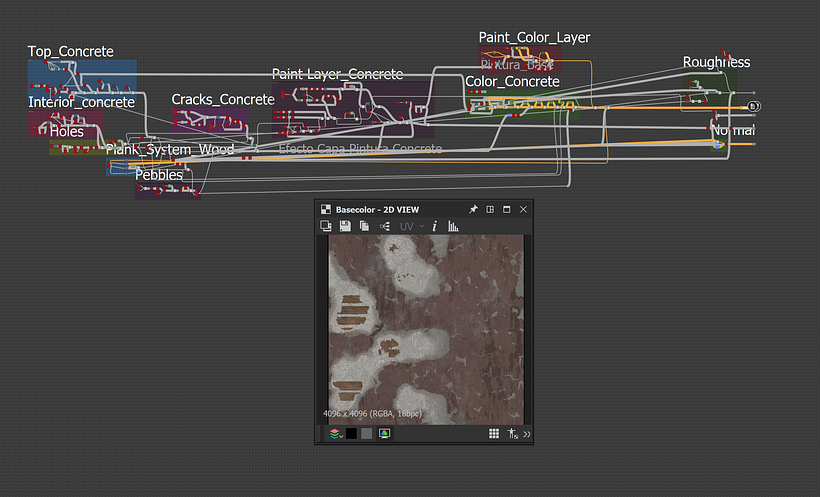Select the Cracks_Concrete frame label

[222, 100]
